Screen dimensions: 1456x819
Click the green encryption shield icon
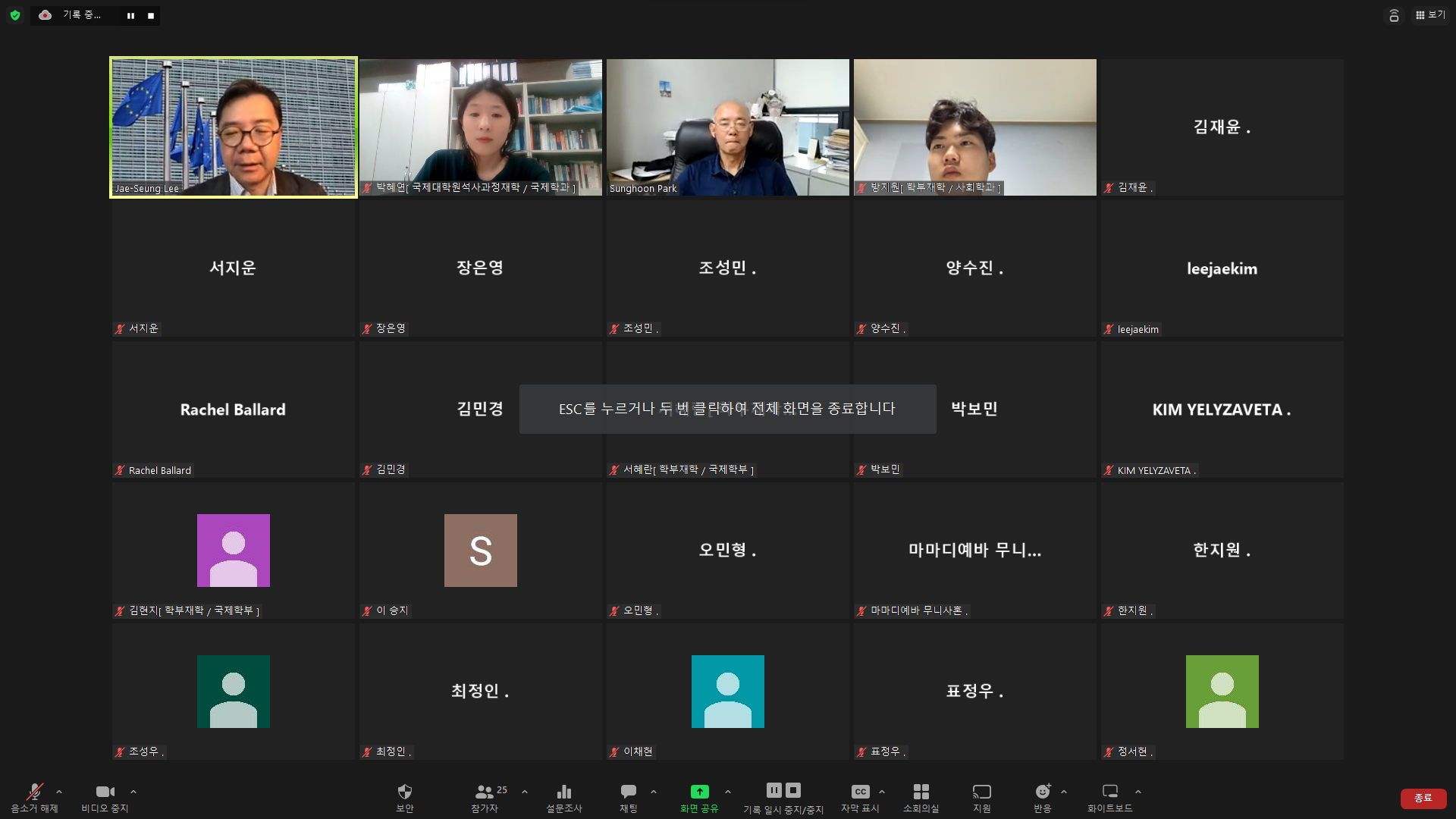click(x=15, y=15)
